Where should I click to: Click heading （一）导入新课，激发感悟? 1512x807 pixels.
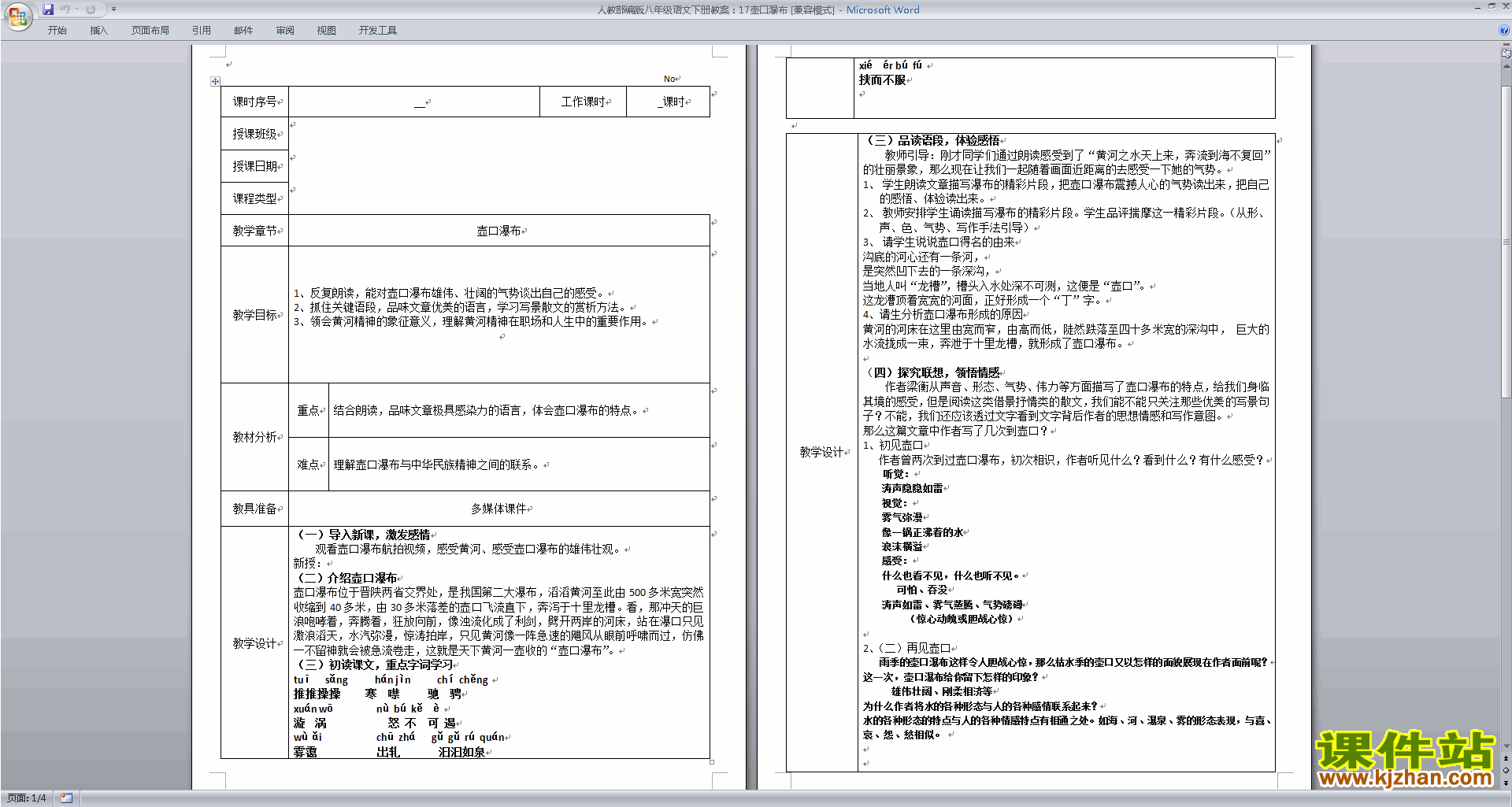[x=364, y=535]
